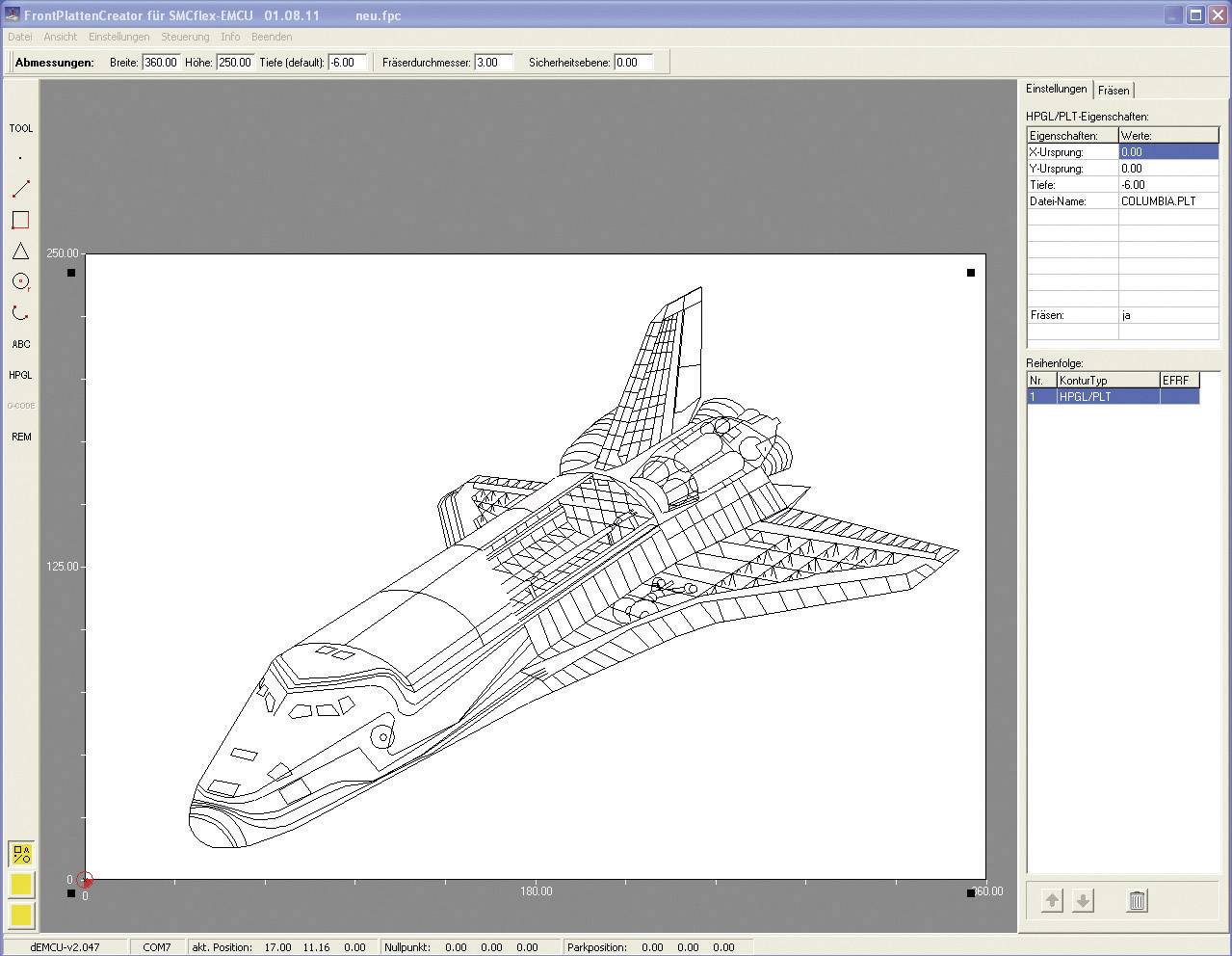Select the arc drawing tool
Viewport: 1232px width, 956px height.
20,312
